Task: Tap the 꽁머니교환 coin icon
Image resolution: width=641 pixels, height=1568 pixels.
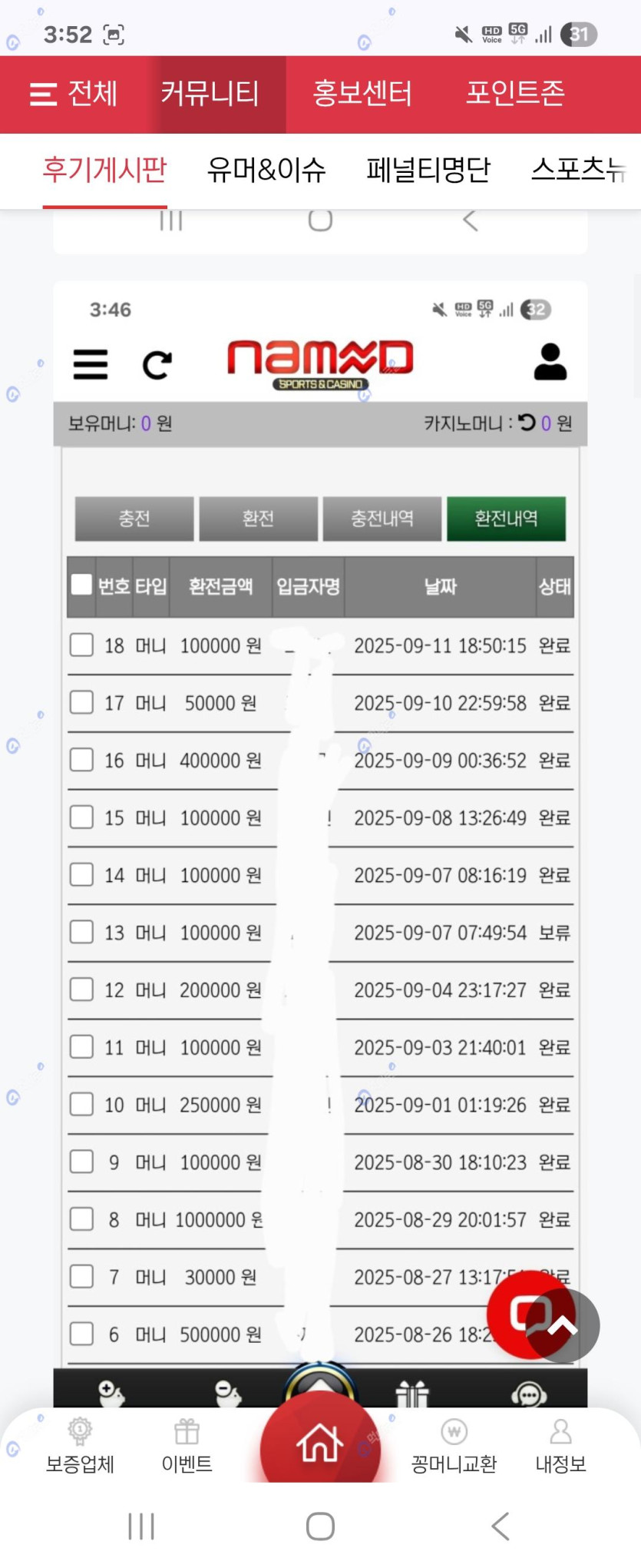Action: [454, 1432]
